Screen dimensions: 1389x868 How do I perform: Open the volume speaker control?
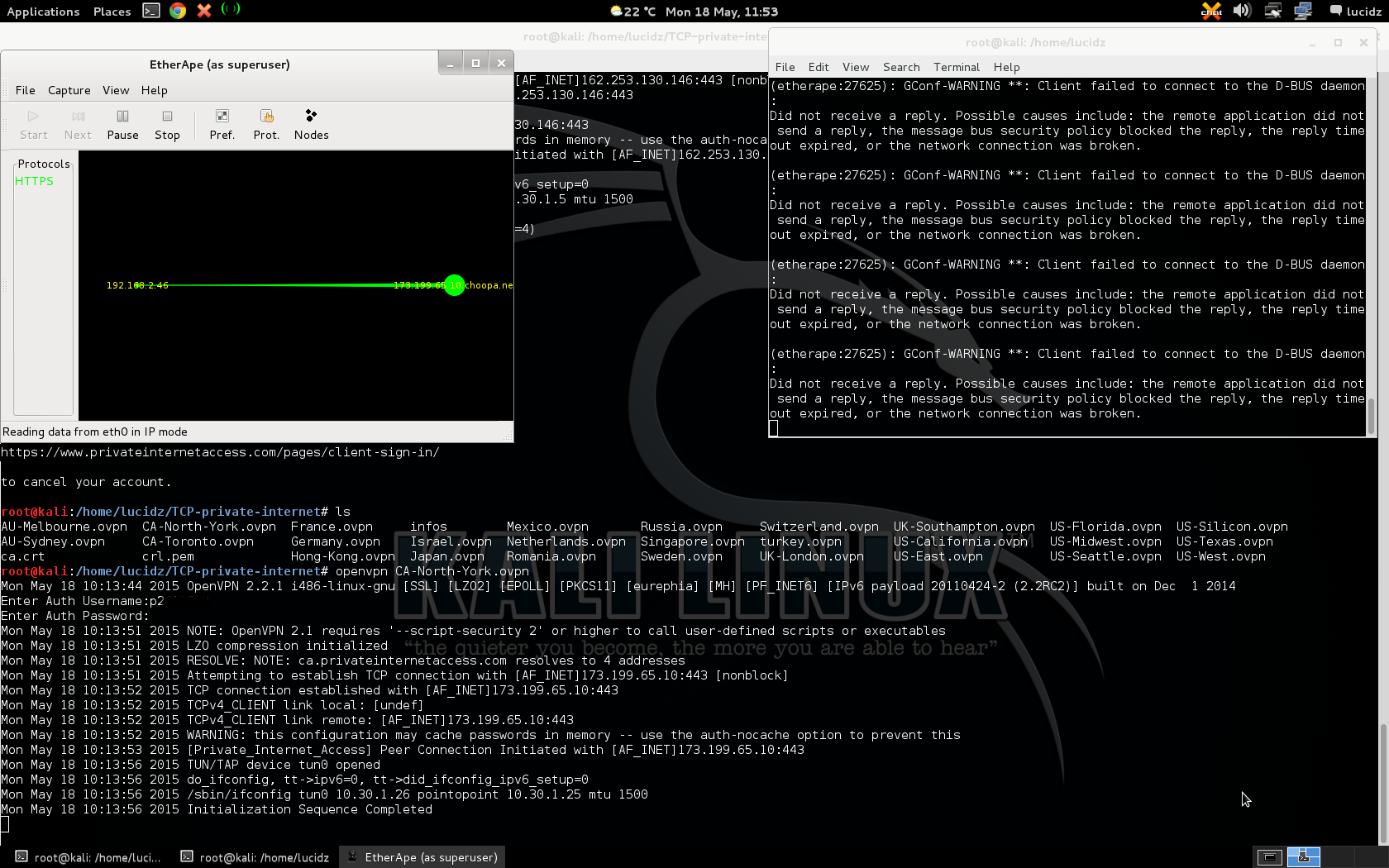pyautogui.click(x=1242, y=11)
